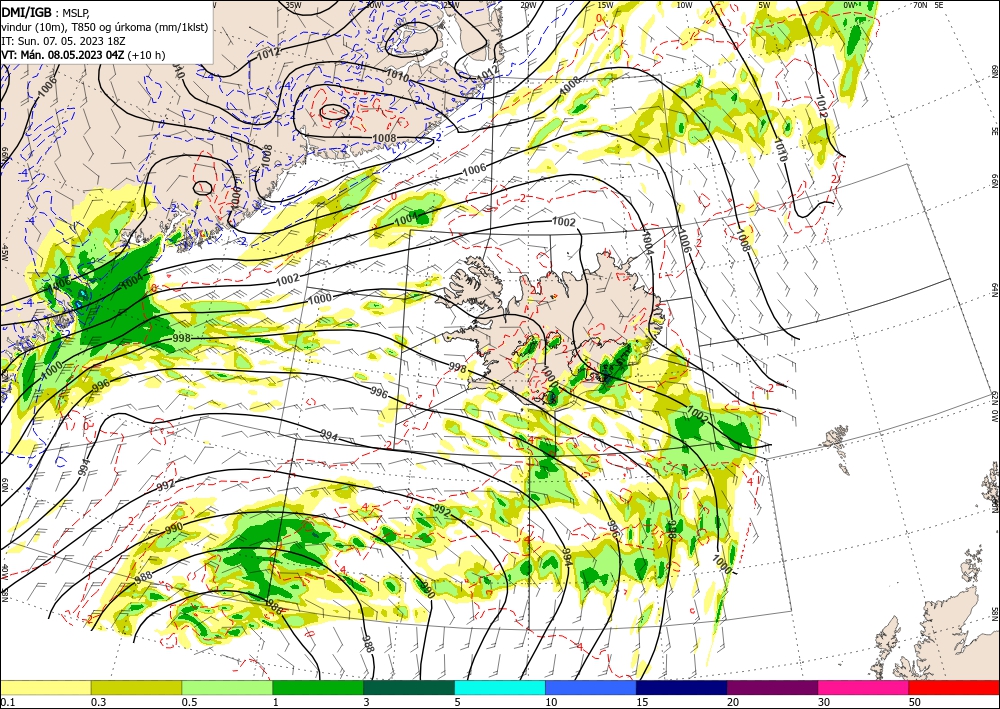Click the pink 30–50 legend swatch
The height and width of the screenshot is (709, 1000).
(x=864, y=687)
